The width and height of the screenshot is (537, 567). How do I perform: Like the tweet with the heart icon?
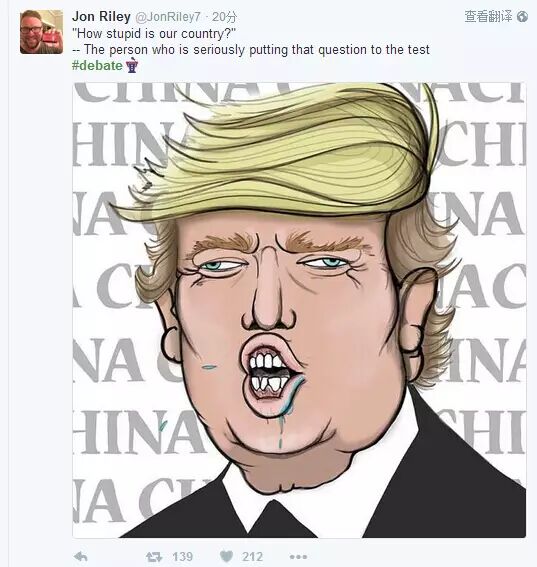tap(226, 557)
